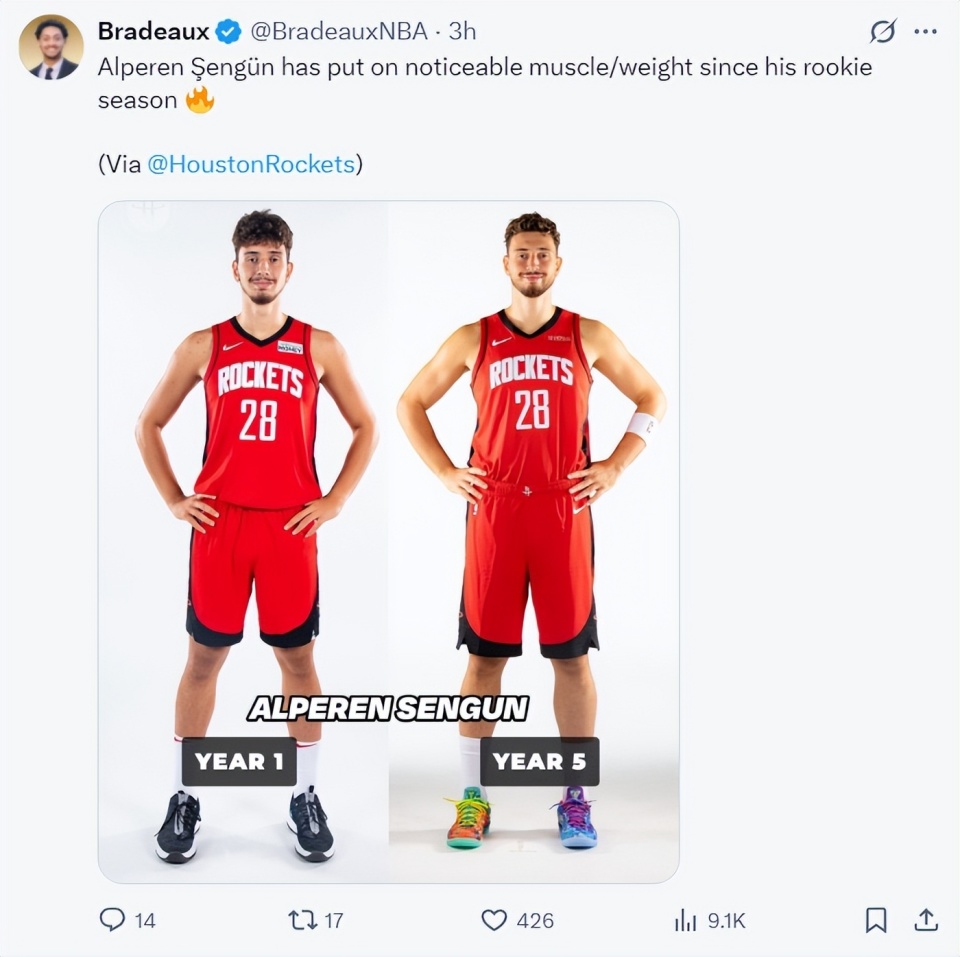Bookmark this Bradeaux tweet

tap(876, 920)
